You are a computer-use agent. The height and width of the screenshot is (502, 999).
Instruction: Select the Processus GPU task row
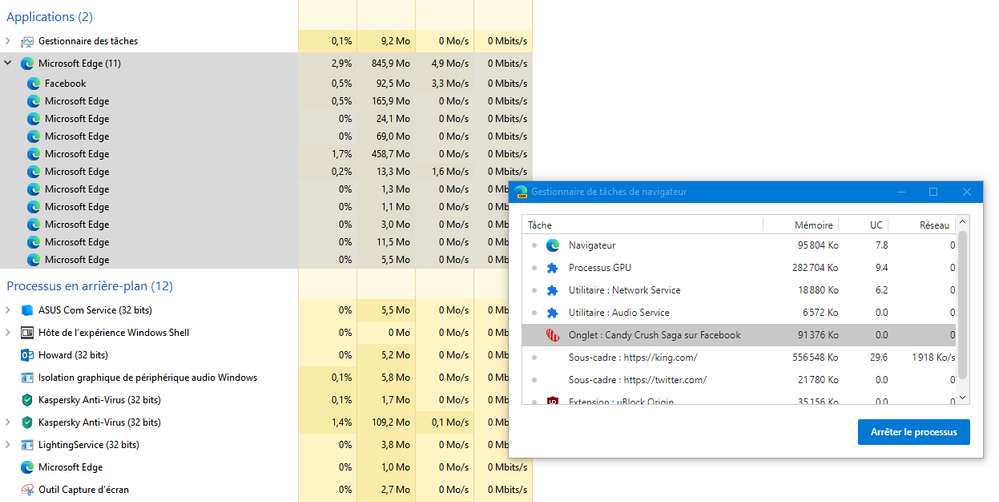[739, 268]
